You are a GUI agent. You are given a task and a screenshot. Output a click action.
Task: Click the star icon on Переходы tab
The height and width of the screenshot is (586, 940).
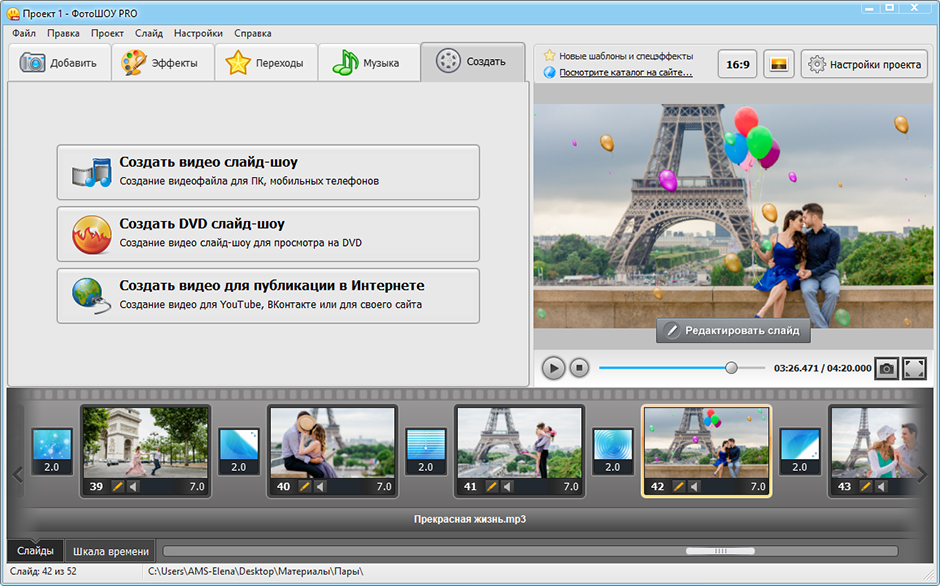(x=237, y=62)
